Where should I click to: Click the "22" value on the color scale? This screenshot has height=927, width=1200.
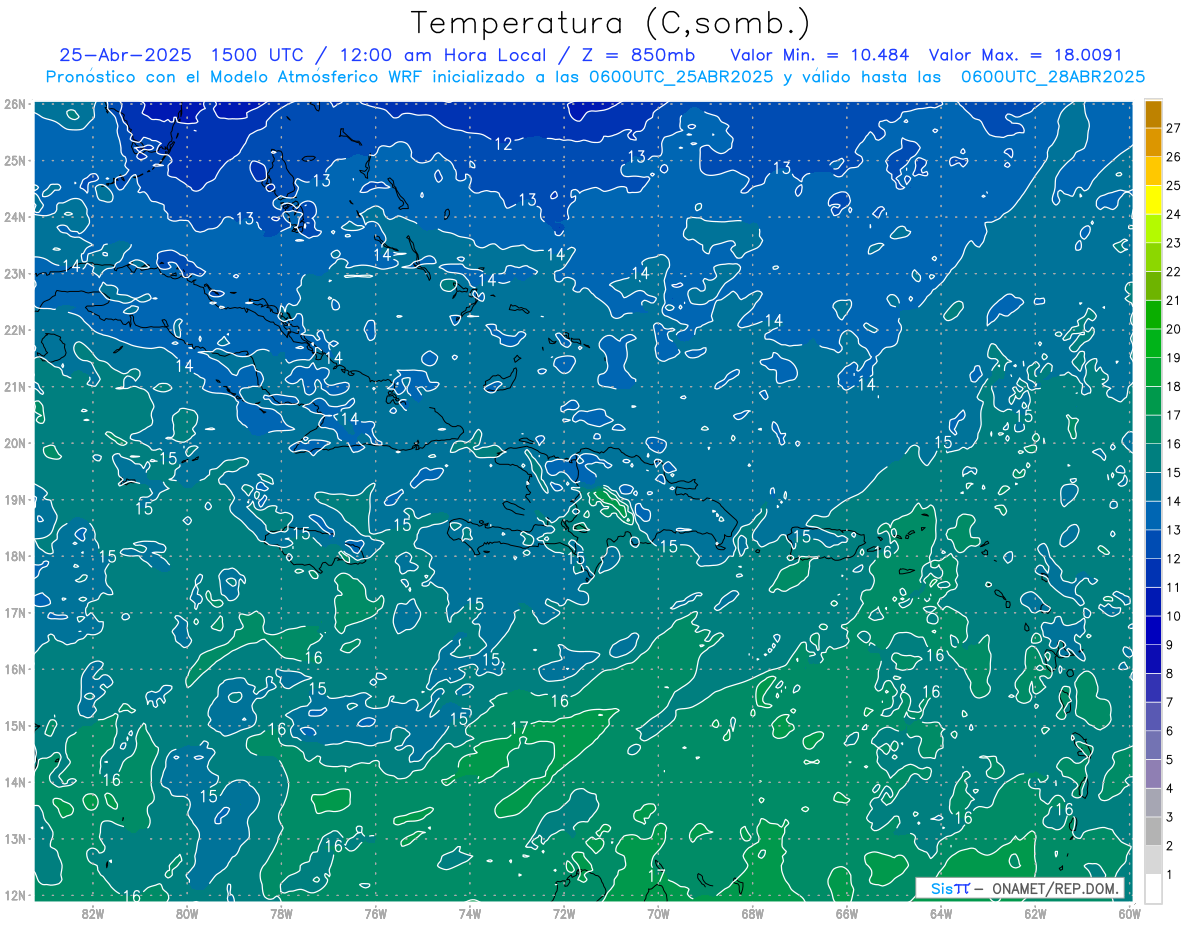pyautogui.click(x=1174, y=272)
